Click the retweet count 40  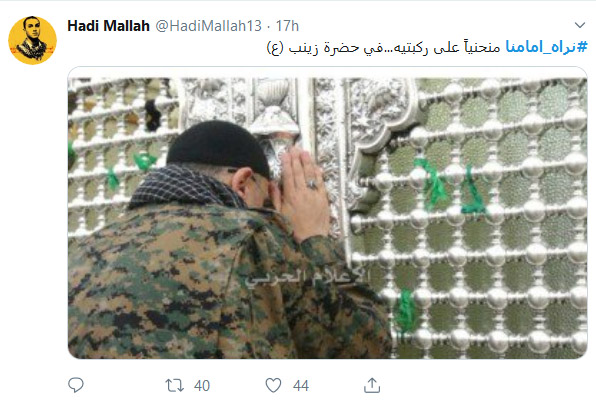pyautogui.click(x=202, y=386)
